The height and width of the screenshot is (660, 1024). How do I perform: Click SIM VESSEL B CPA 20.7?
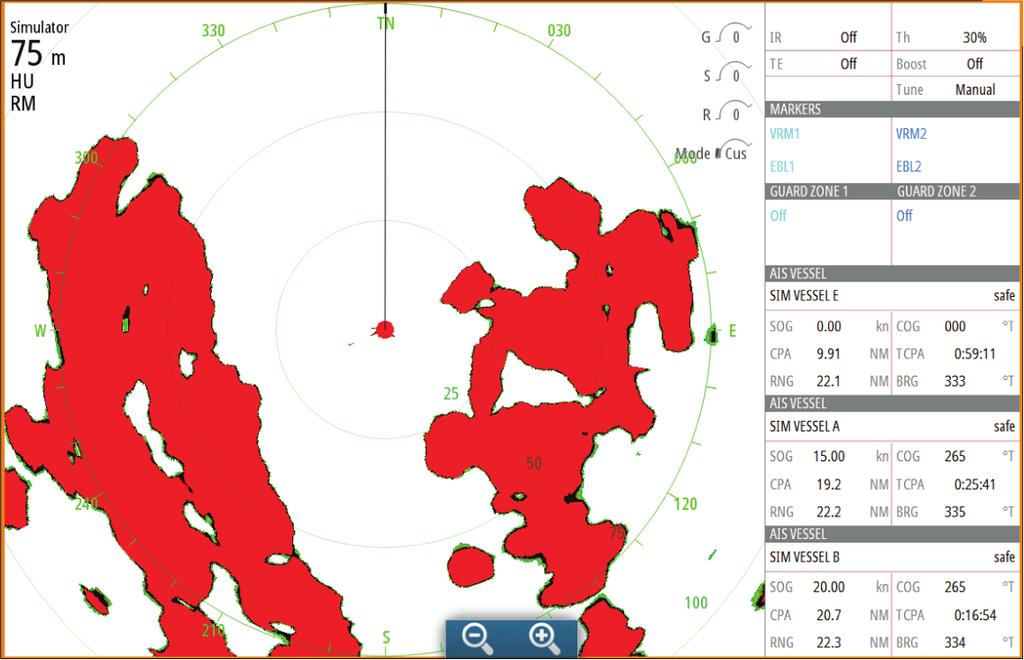(828, 615)
